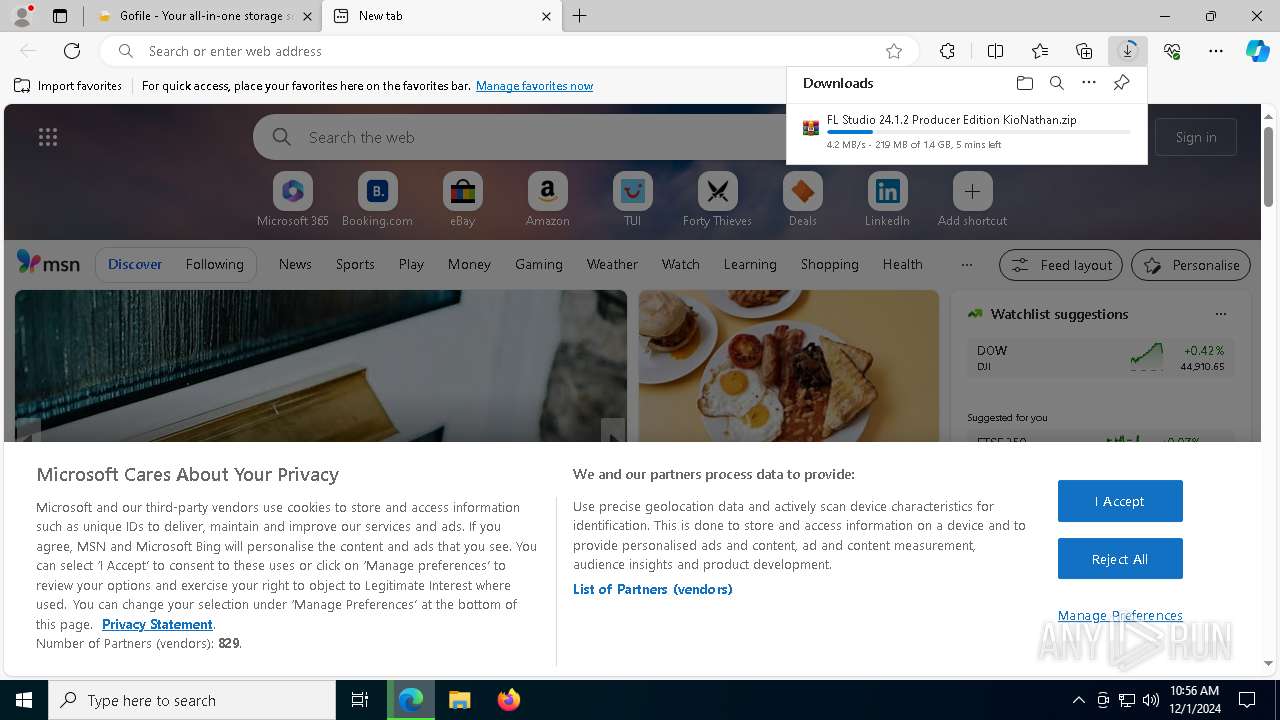Open TUI shortcut tile
This screenshot has height=720, width=1280.
(x=632, y=199)
